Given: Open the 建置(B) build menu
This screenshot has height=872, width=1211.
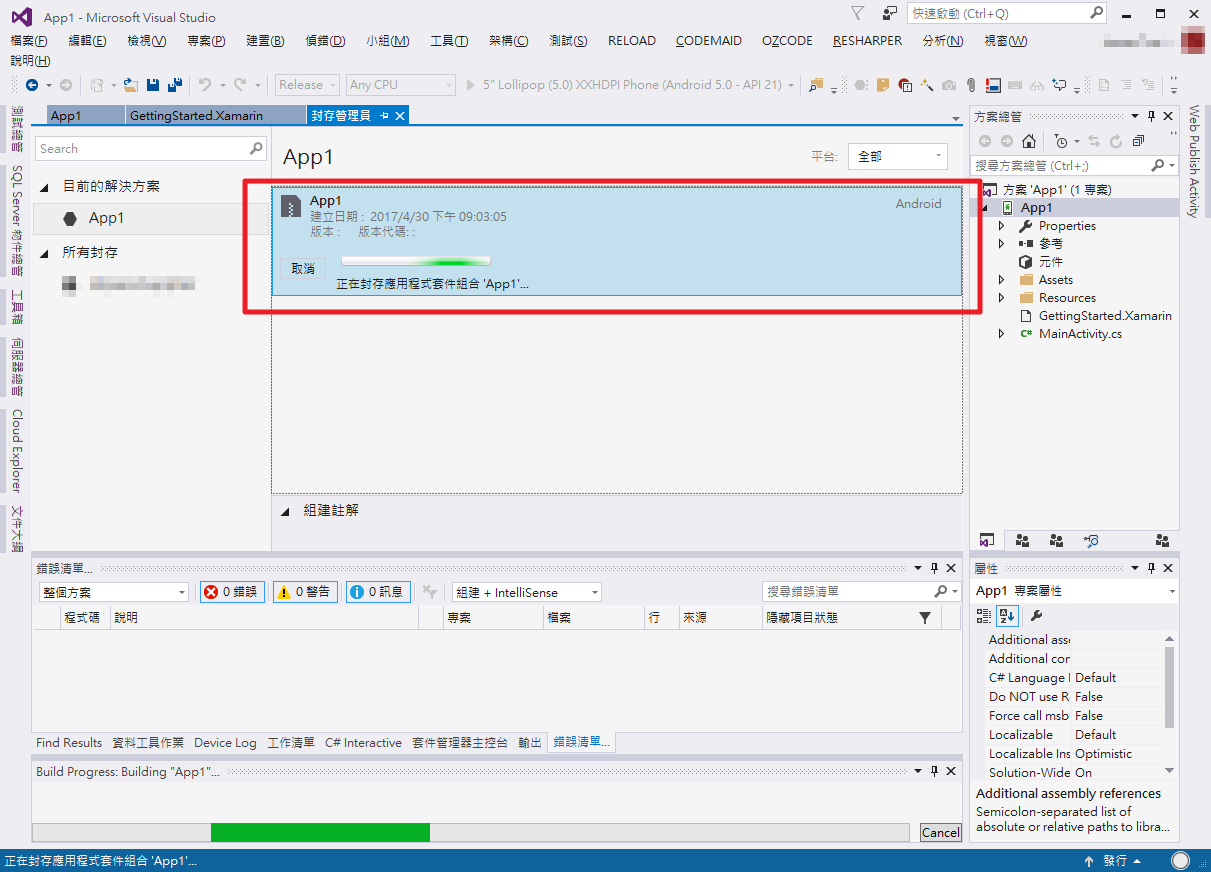Looking at the screenshot, I should 265,41.
